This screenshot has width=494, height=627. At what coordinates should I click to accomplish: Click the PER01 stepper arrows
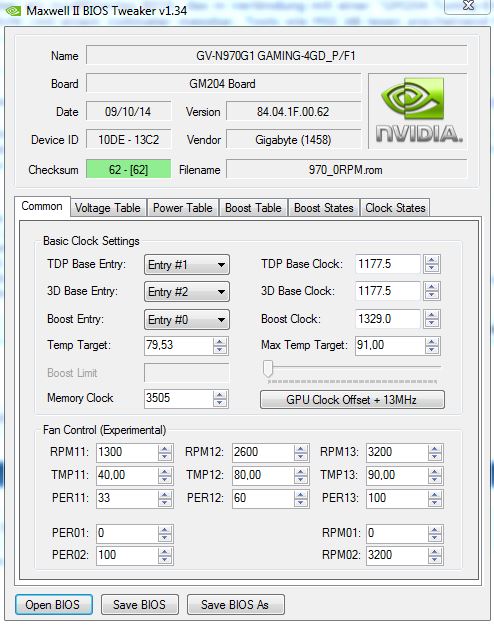click(x=165, y=533)
